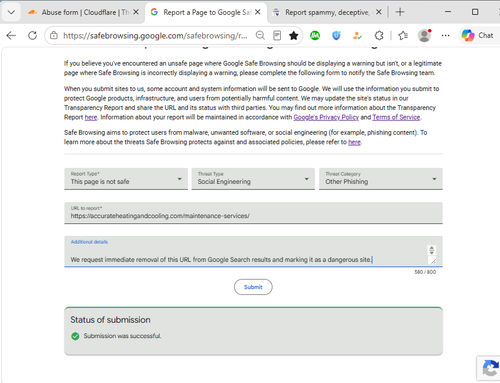Click the 'Status of submission' heading
The height and width of the screenshot is (383, 500).
(110, 320)
